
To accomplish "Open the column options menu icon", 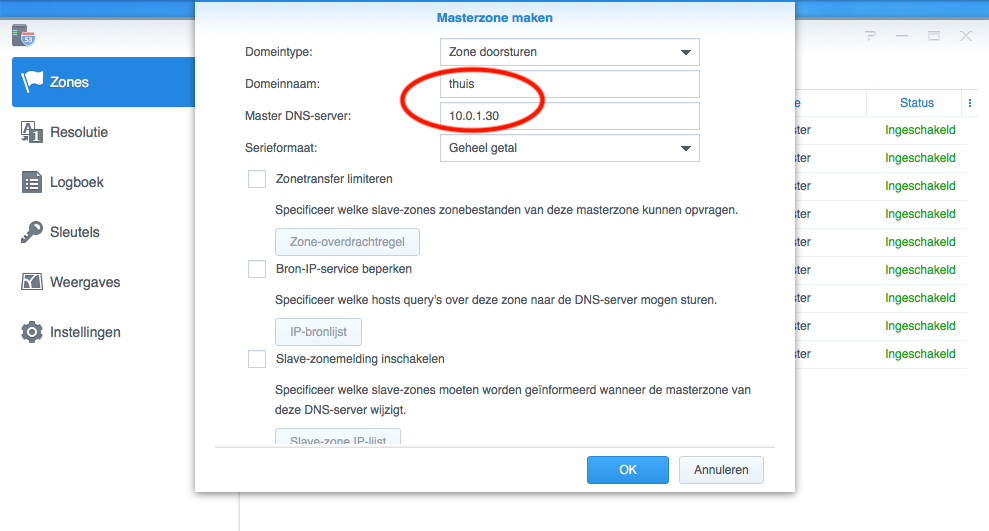I will coord(969,103).
